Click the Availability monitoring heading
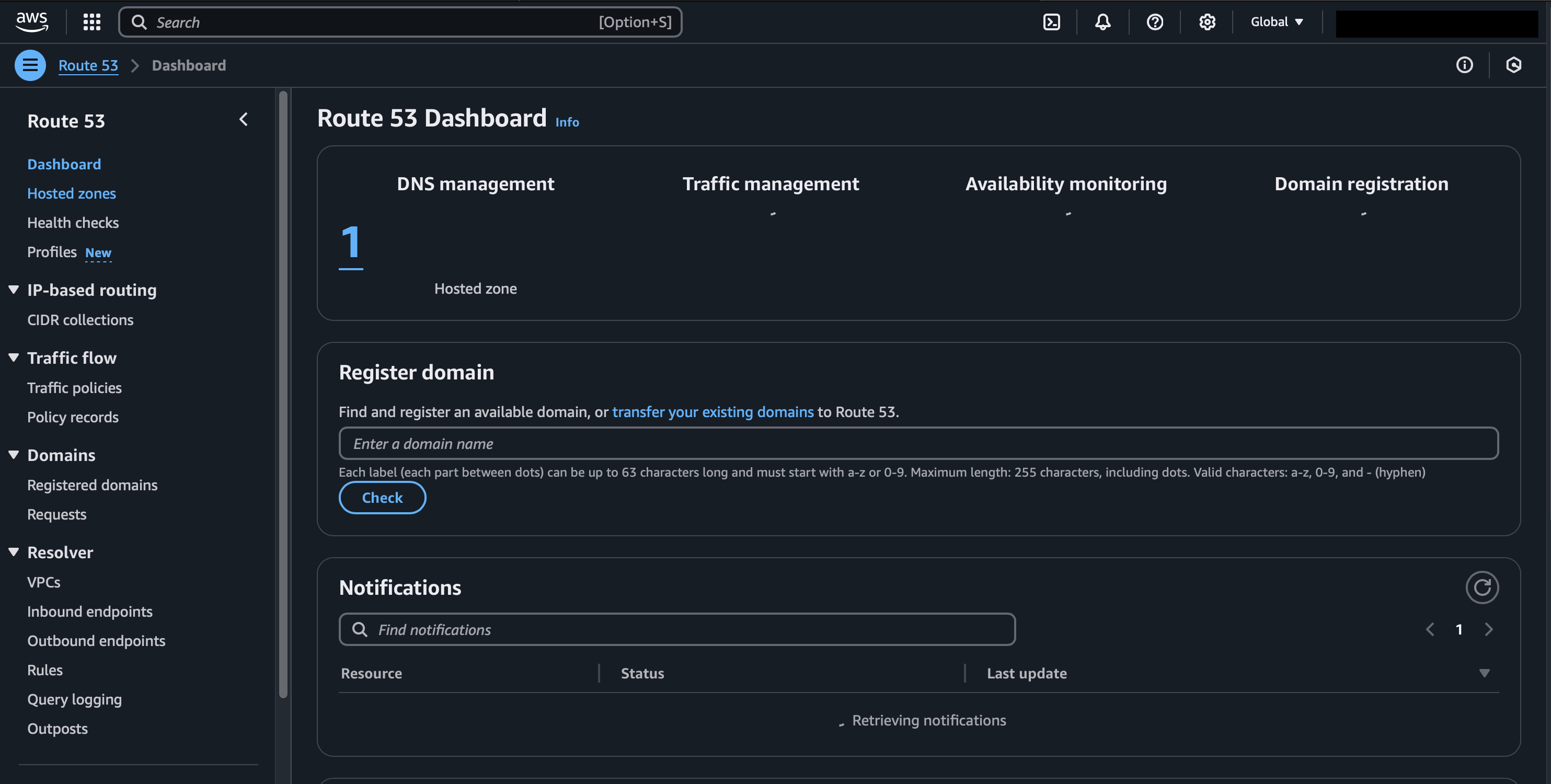 [x=1066, y=183]
